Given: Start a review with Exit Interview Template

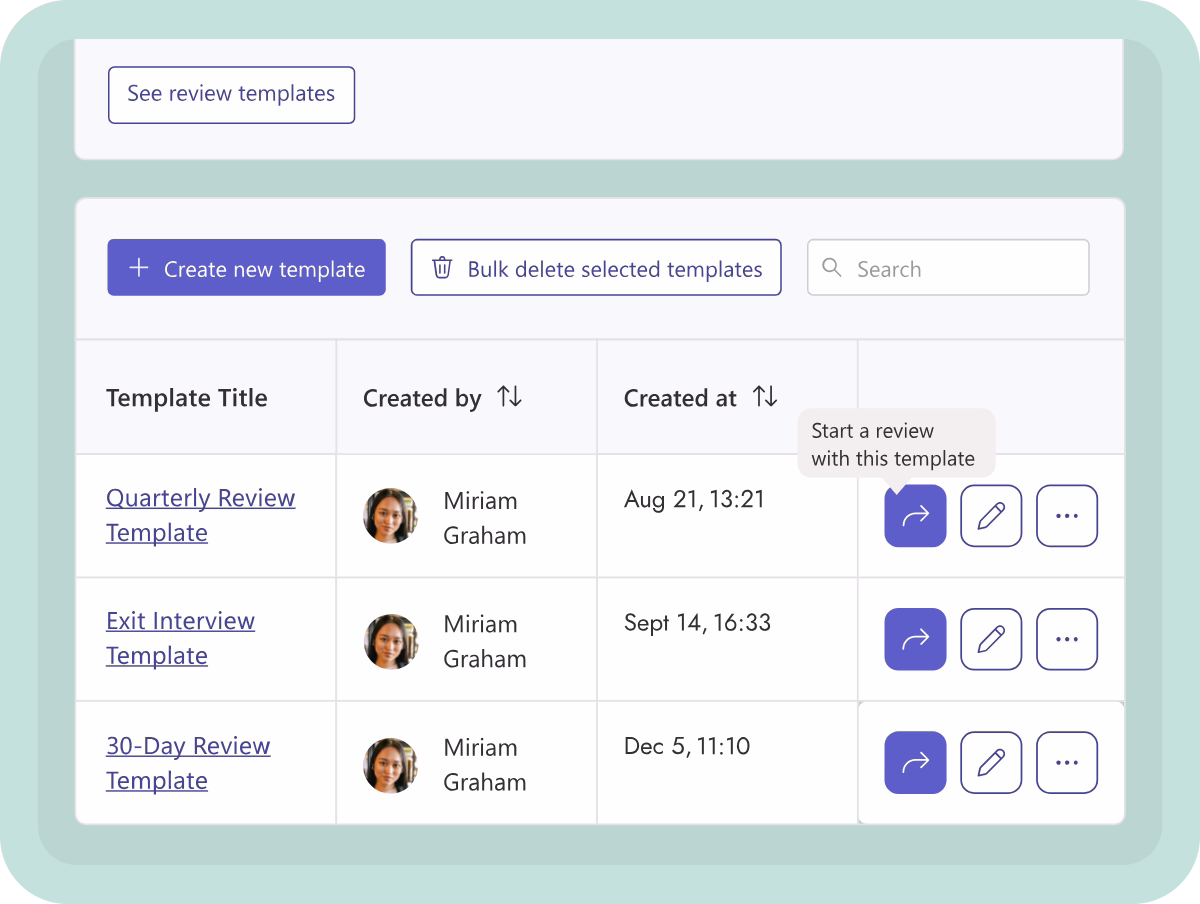Looking at the screenshot, I should pos(914,639).
